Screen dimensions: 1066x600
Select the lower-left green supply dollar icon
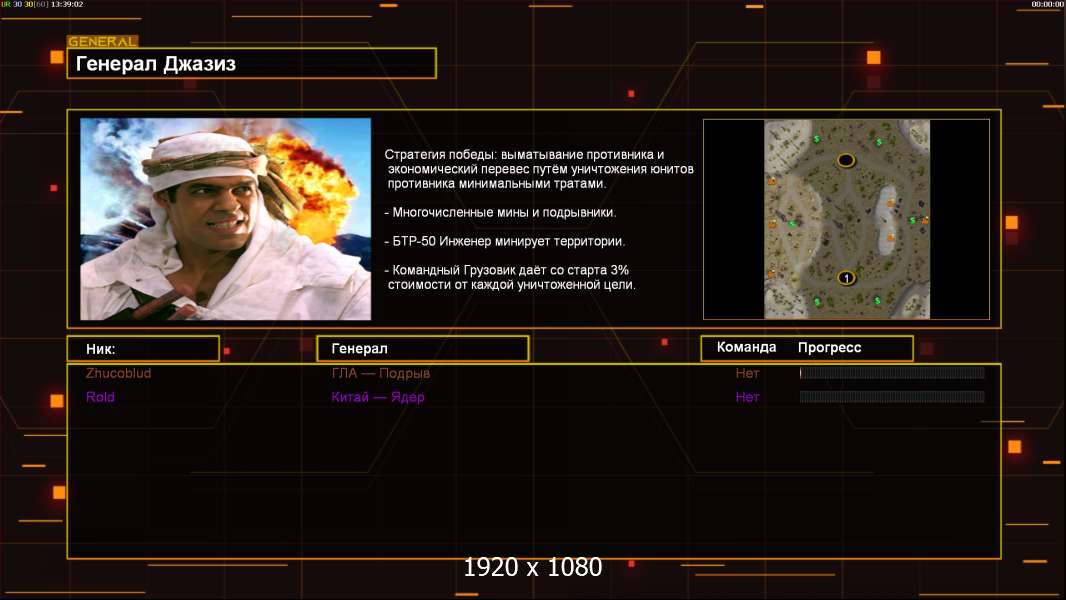pos(817,301)
